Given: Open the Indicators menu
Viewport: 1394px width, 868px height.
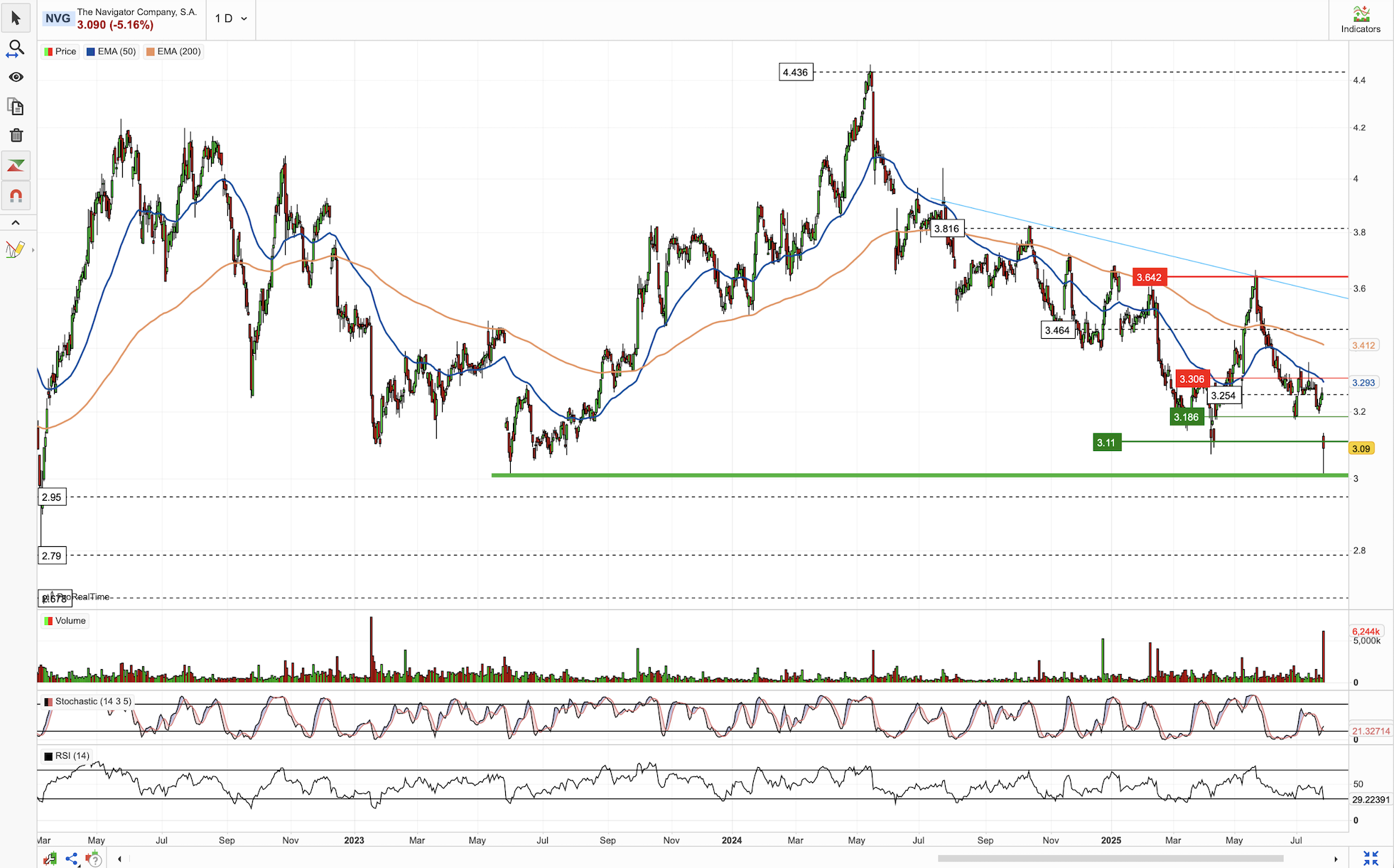Looking at the screenshot, I should [1360, 19].
